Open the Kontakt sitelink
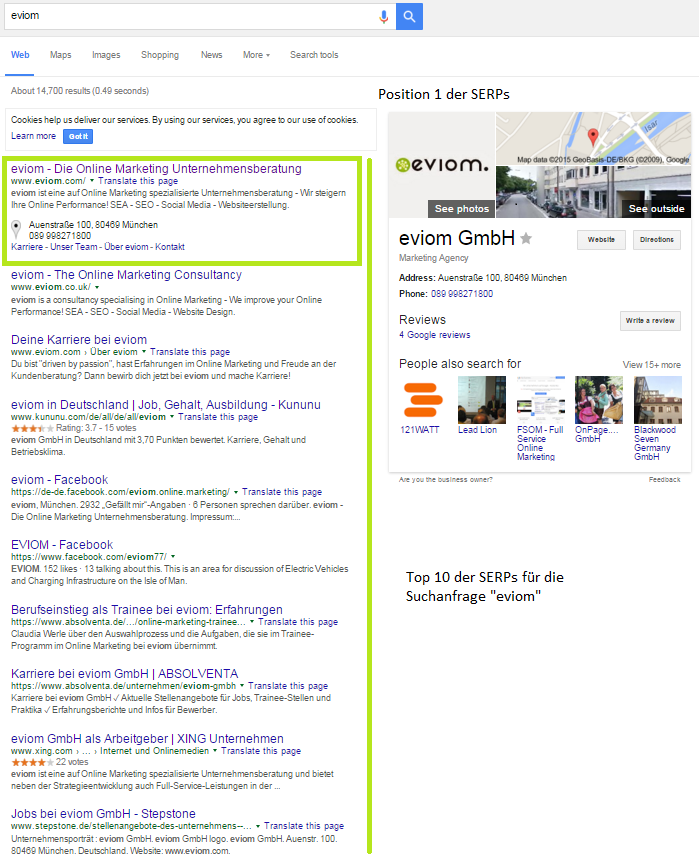This screenshot has height=863, width=699. click(x=170, y=247)
